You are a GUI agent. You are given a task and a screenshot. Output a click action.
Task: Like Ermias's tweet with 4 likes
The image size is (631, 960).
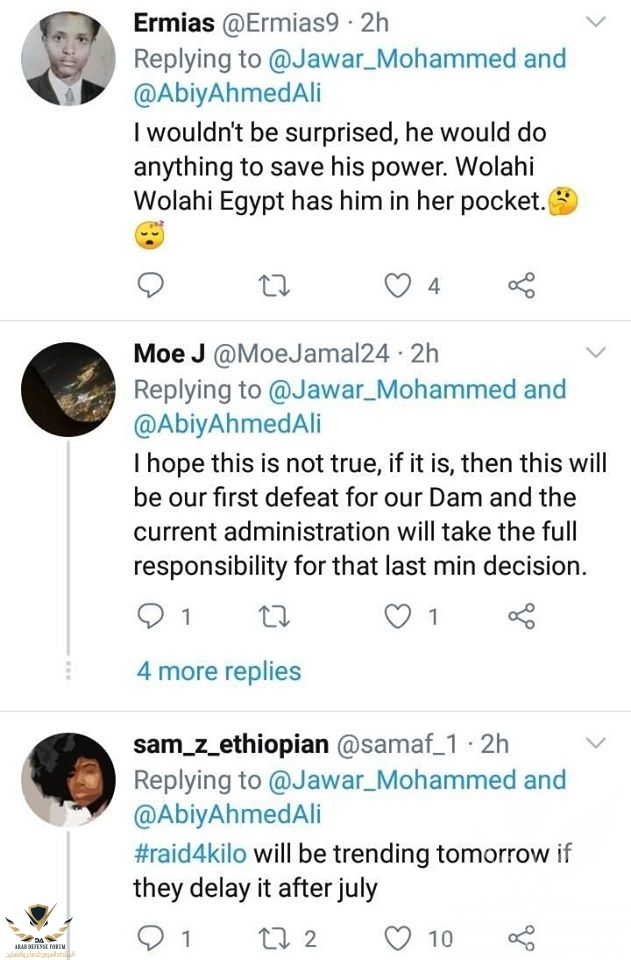pyautogui.click(x=399, y=286)
